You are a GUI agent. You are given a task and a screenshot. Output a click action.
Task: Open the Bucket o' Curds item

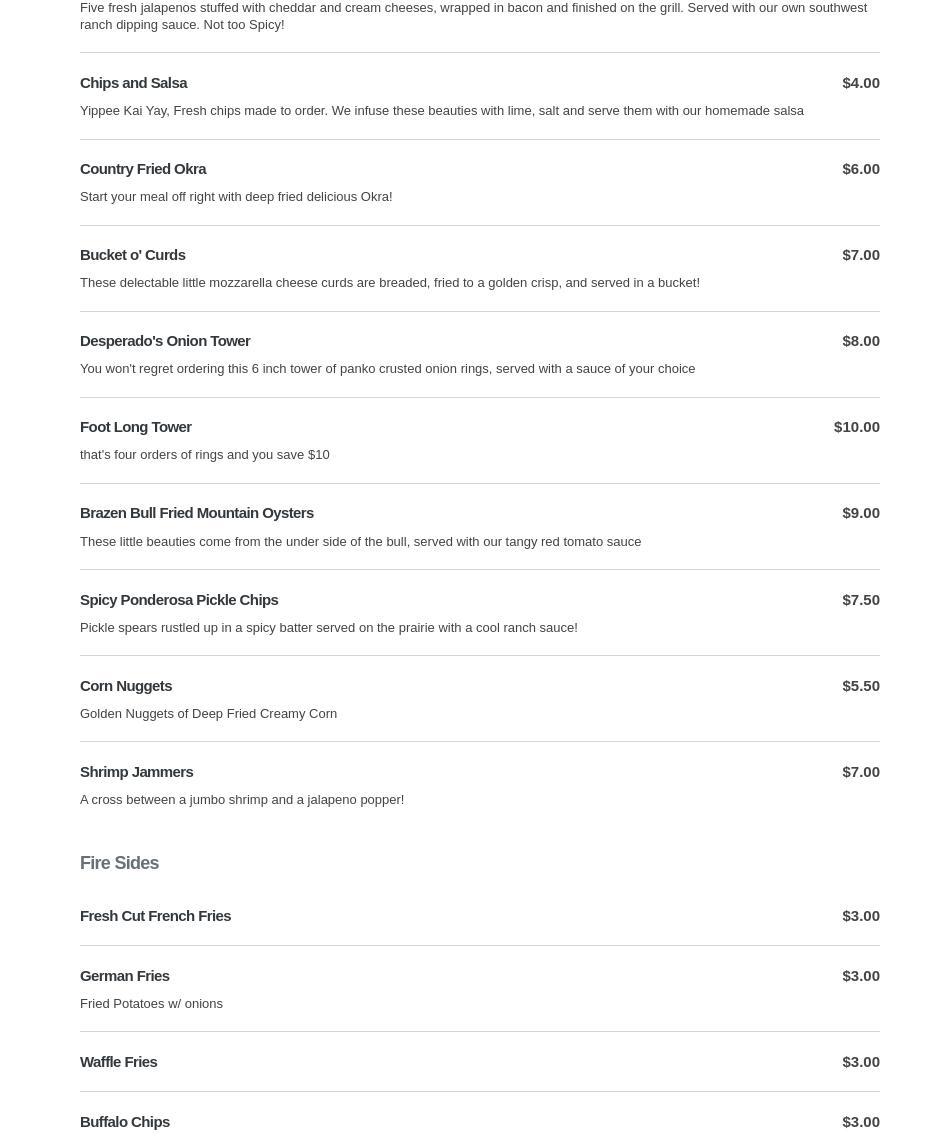[x=132, y=255]
